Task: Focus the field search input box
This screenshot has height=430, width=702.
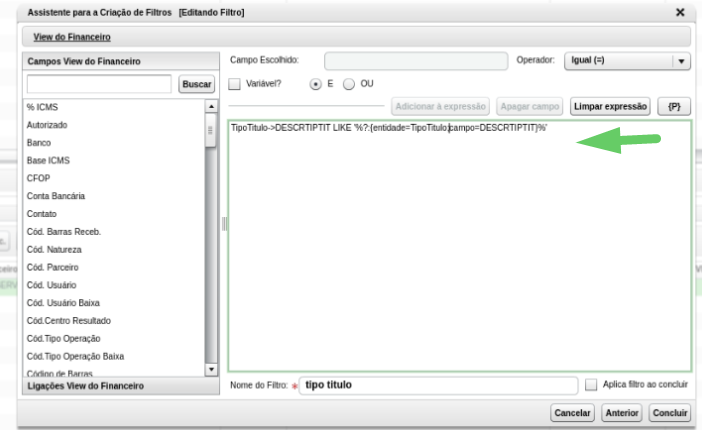Action: (x=99, y=84)
